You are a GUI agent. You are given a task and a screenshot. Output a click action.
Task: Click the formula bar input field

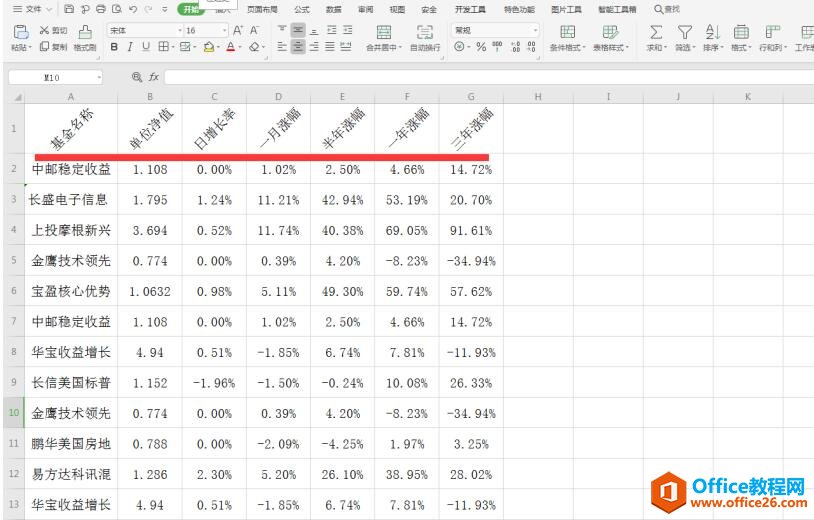pos(489,77)
